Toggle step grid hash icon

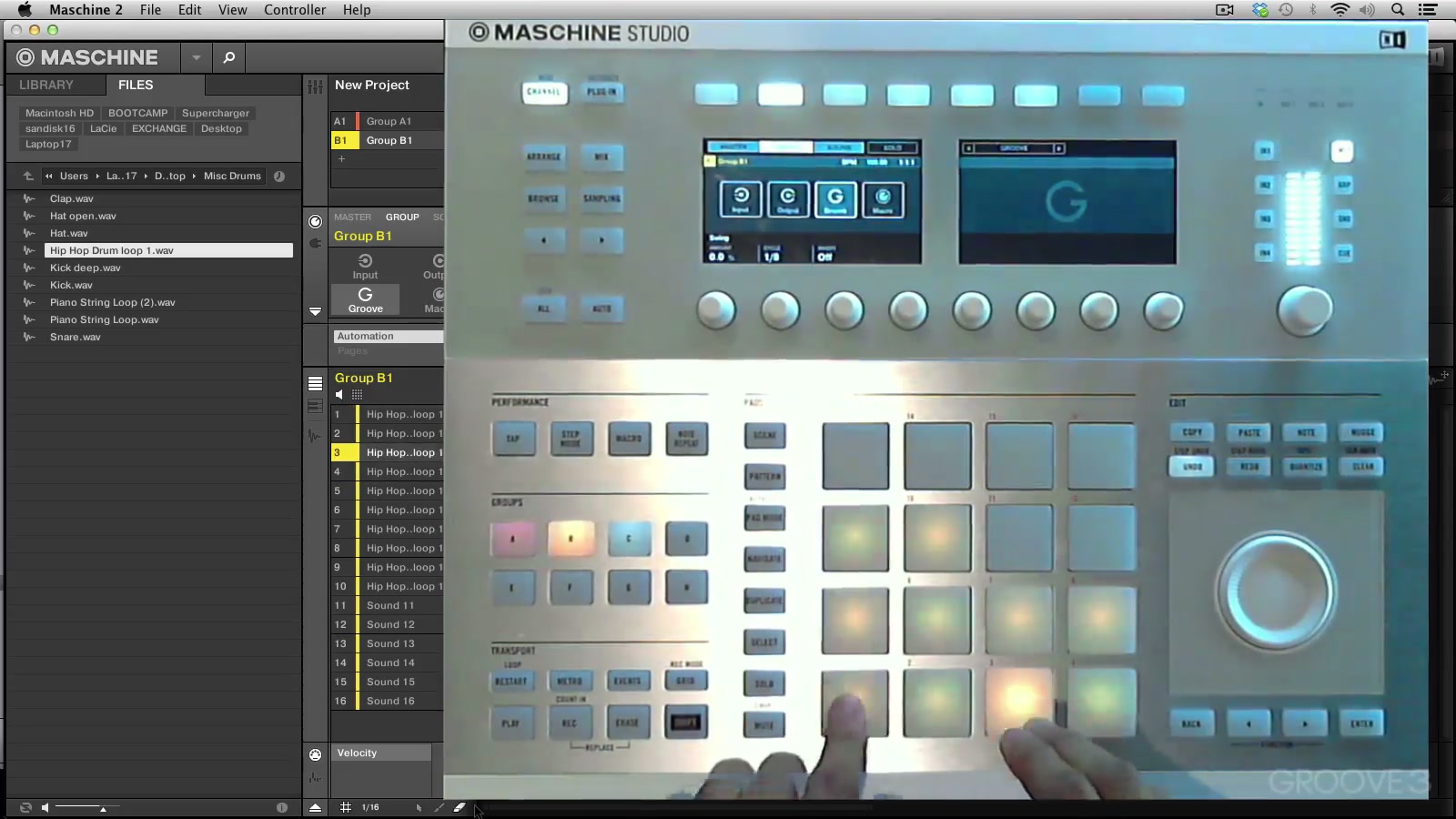coord(346,807)
